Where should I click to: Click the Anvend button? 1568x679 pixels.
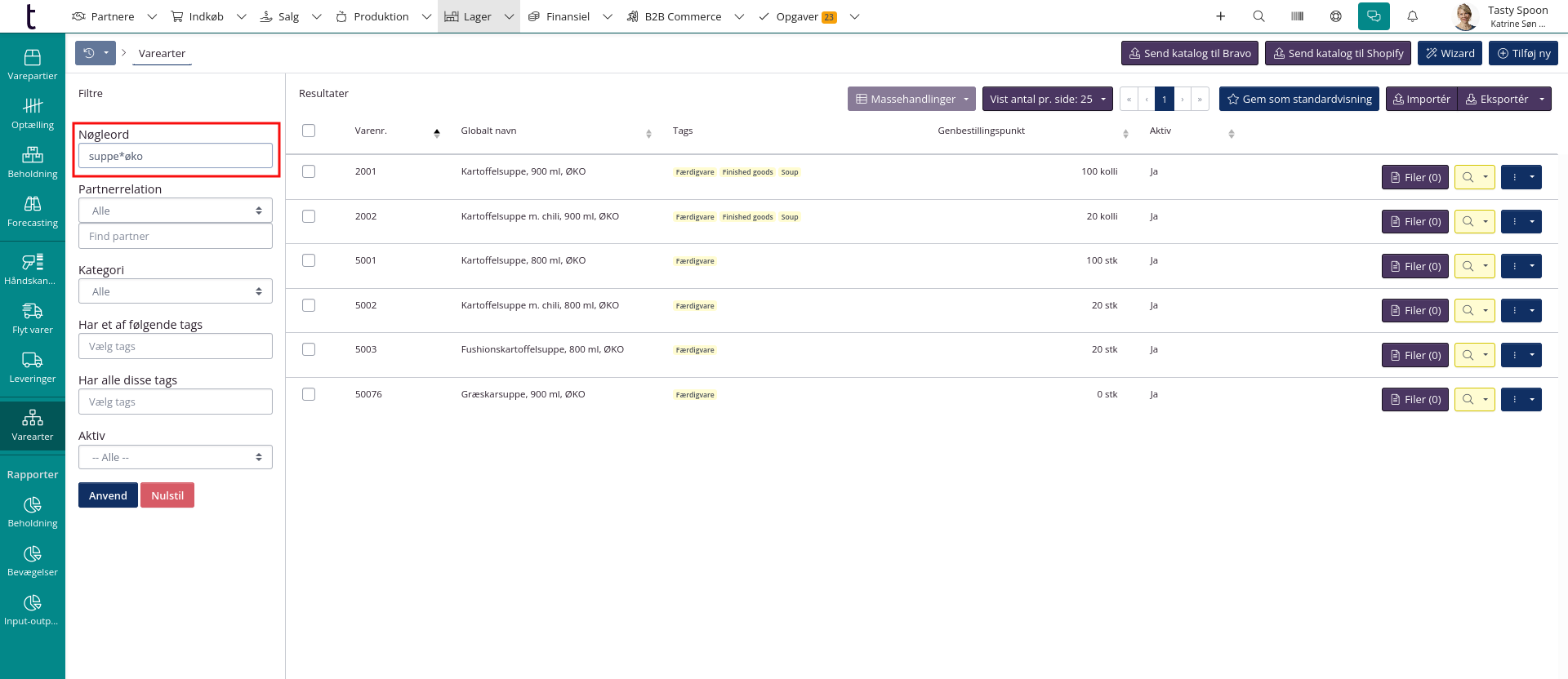pos(108,495)
